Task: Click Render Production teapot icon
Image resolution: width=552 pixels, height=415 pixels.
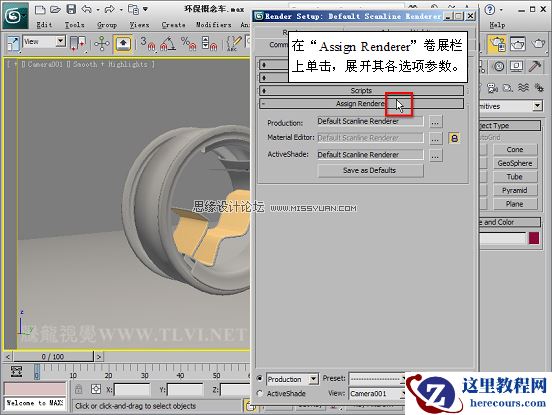Action: [x=538, y=44]
